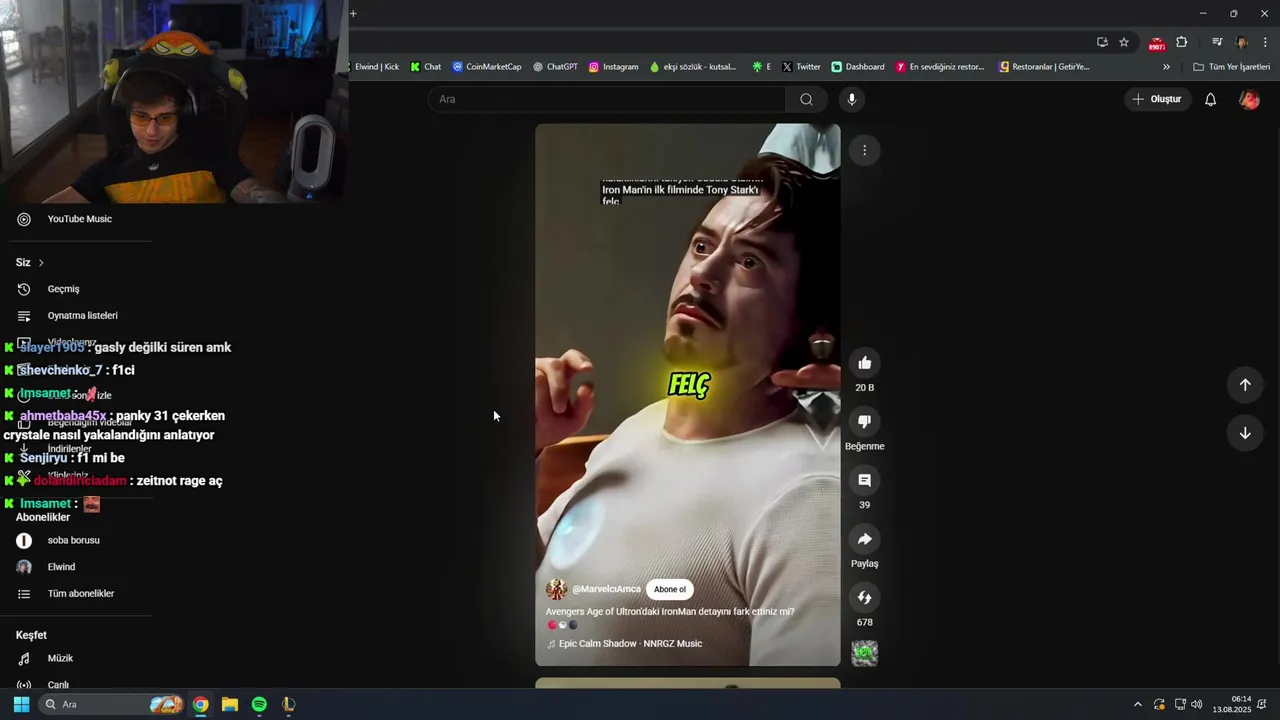Image resolution: width=1280 pixels, height=720 pixels.
Task: Open the Chrome profile avatar
Action: tap(1242, 42)
